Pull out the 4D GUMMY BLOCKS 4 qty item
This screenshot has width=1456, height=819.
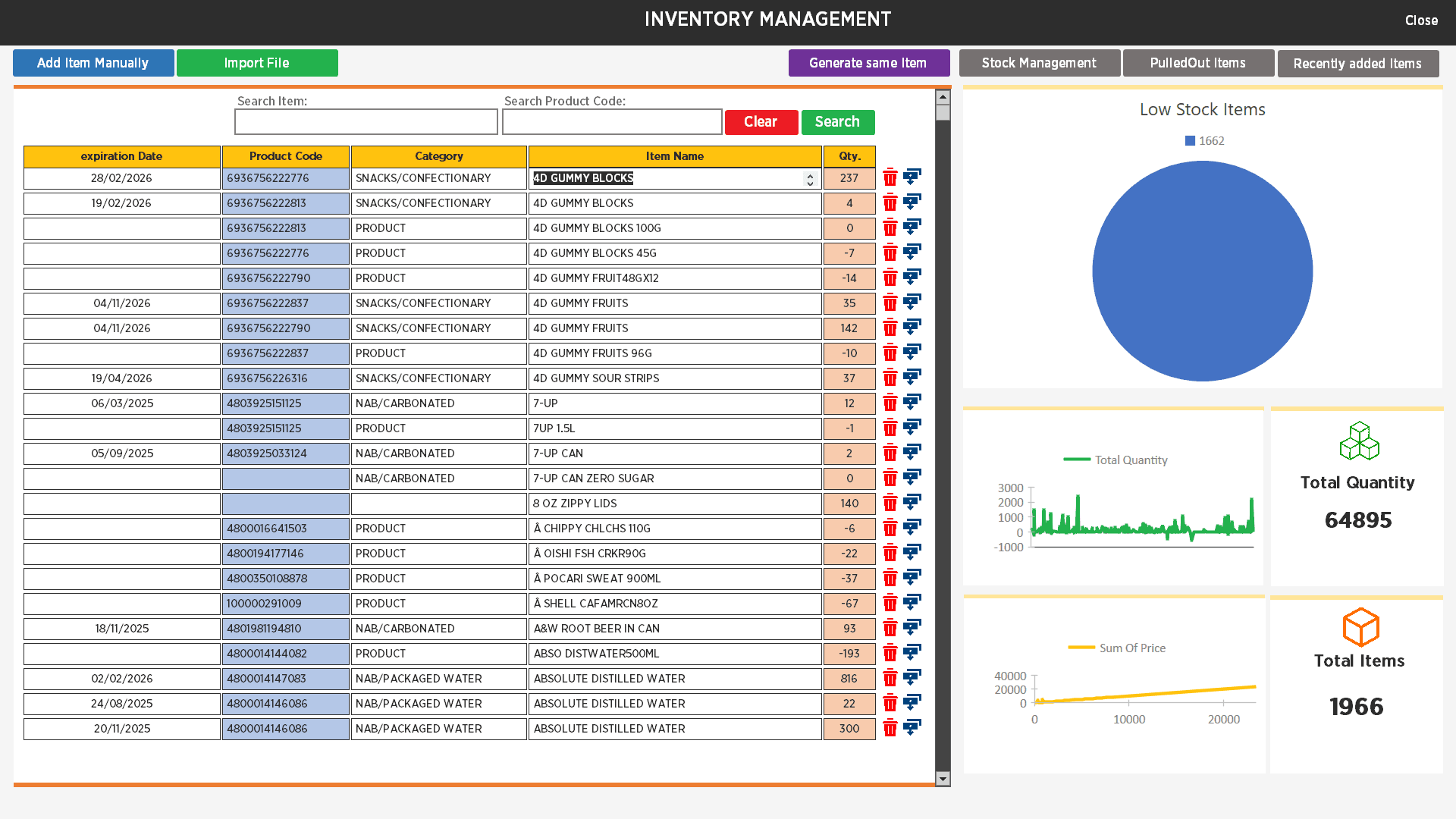(x=912, y=202)
